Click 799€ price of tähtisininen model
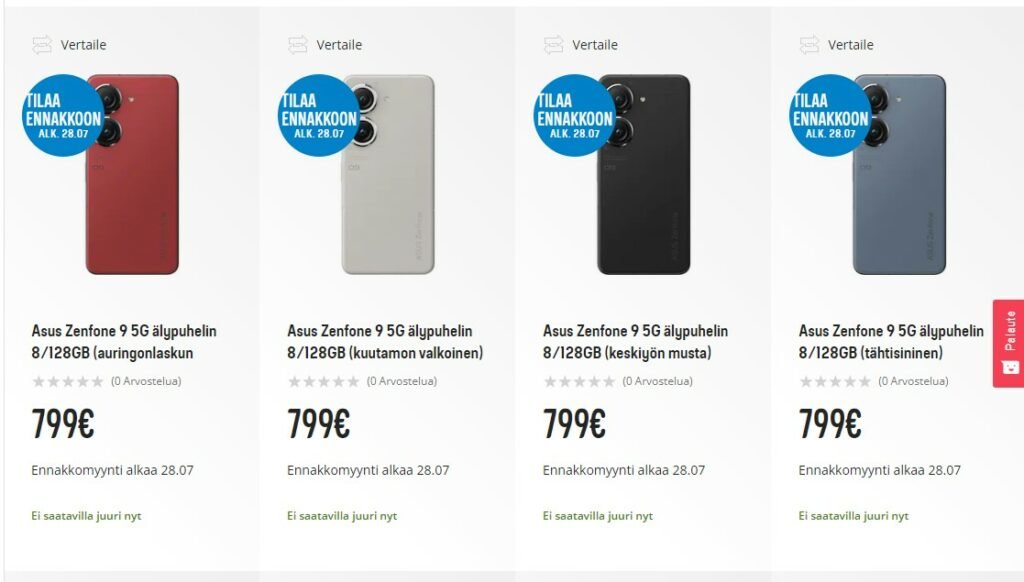 point(830,423)
